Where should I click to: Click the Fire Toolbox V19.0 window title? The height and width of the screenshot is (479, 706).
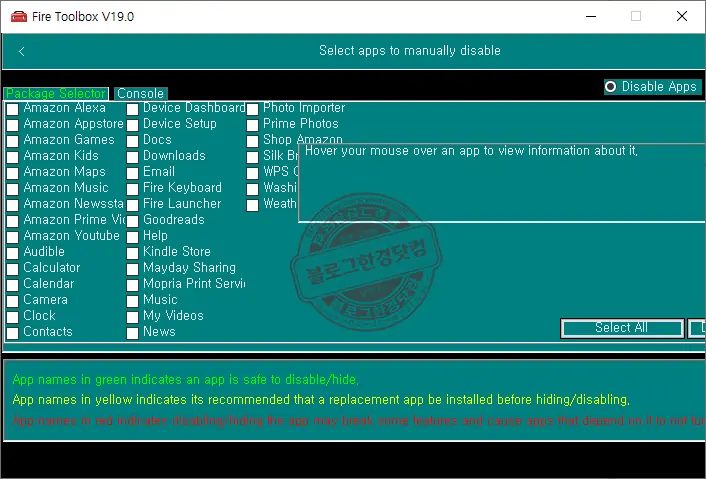tap(83, 17)
